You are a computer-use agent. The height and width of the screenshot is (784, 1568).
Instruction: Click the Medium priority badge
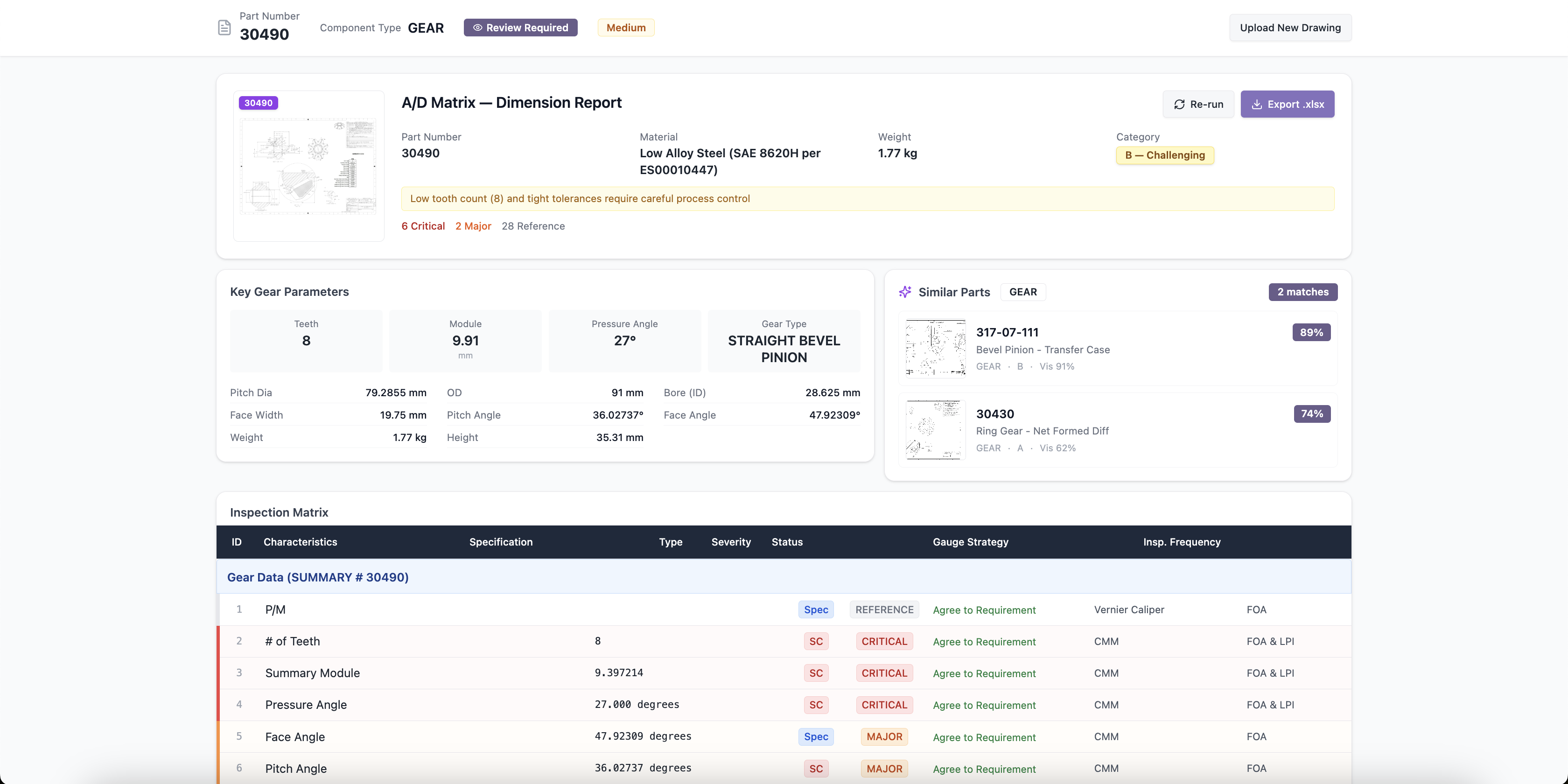(626, 28)
